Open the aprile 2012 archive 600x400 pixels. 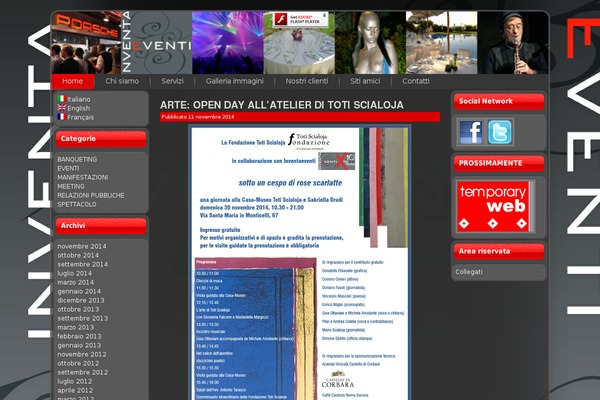pyautogui.click(x=75, y=390)
